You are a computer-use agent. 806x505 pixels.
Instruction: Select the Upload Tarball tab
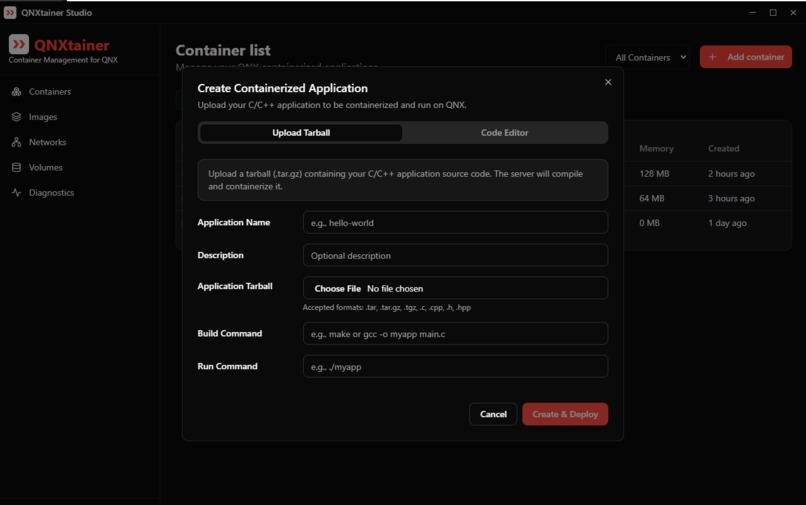pyautogui.click(x=301, y=133)
